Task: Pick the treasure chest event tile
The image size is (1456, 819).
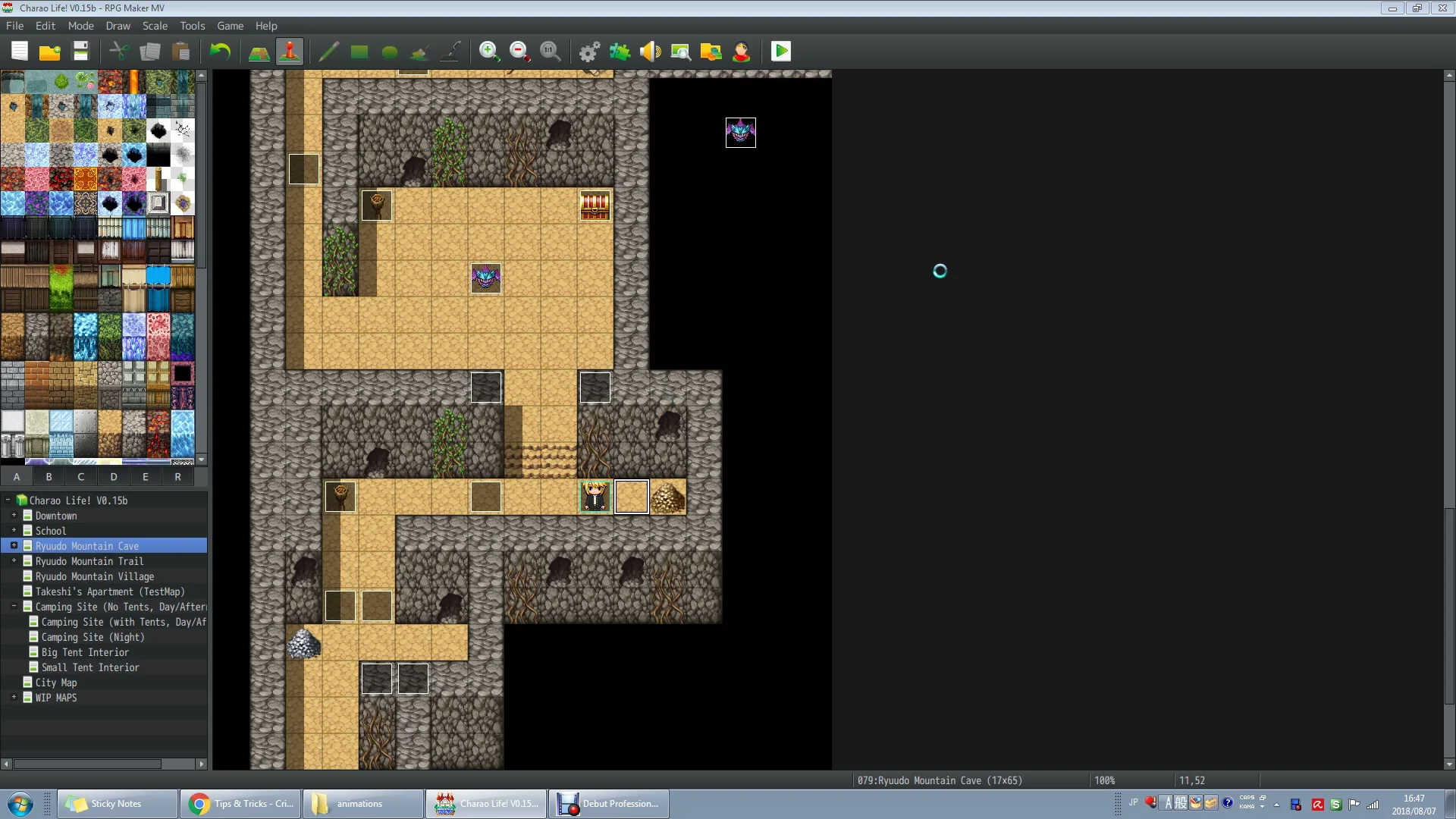Action: tap(595, 206)
